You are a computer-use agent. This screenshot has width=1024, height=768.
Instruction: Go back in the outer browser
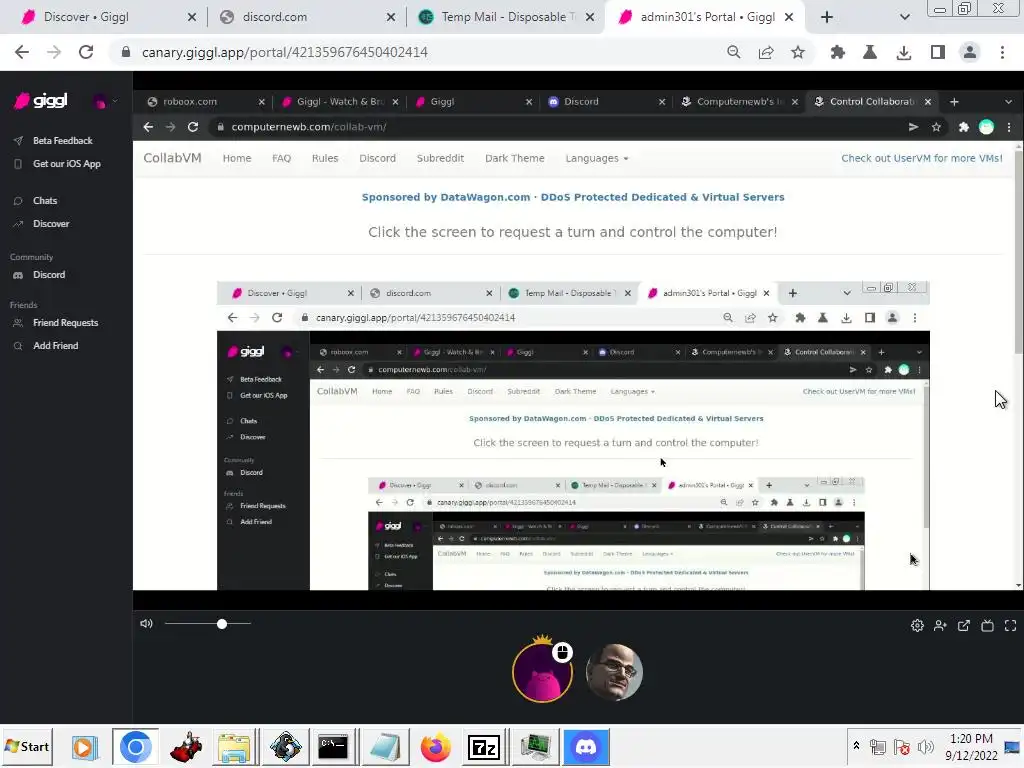point(22,52)
